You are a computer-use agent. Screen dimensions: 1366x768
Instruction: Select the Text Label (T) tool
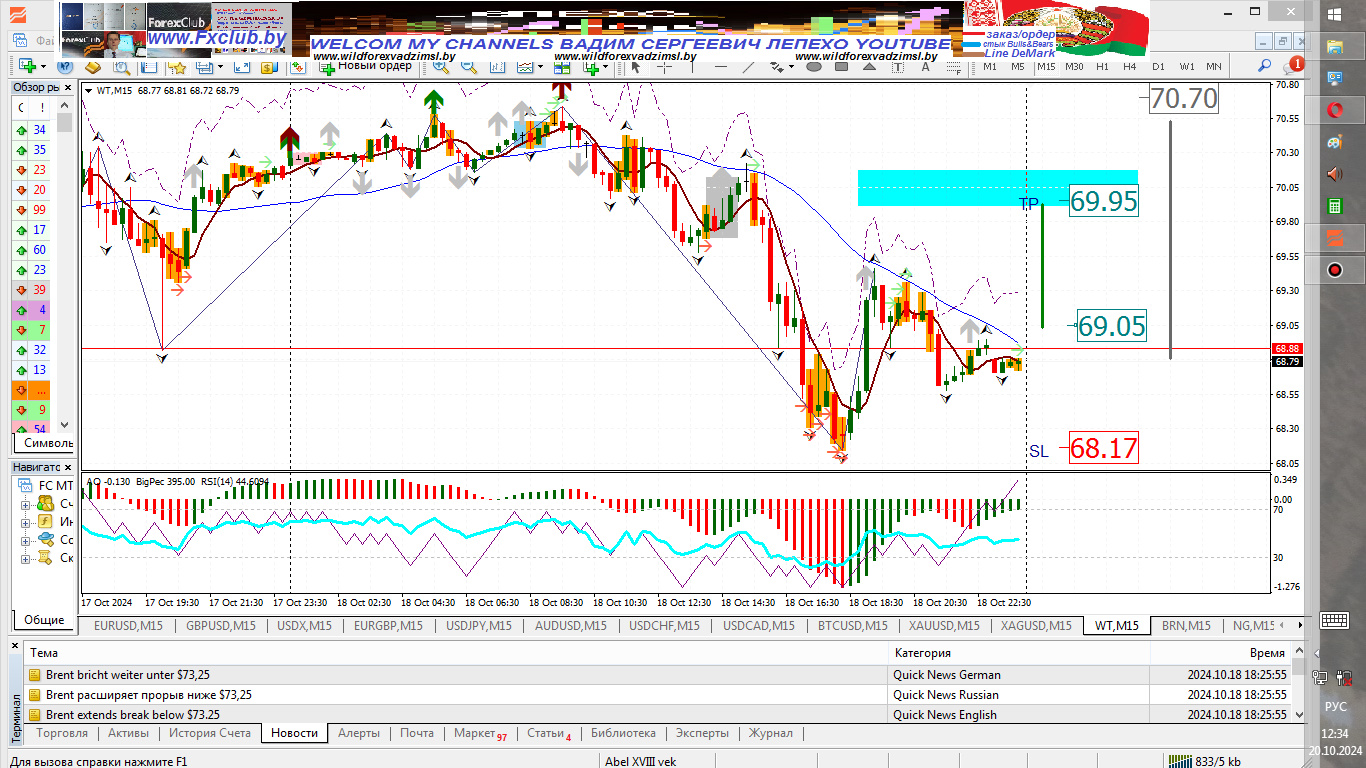(x=897, y=67)
